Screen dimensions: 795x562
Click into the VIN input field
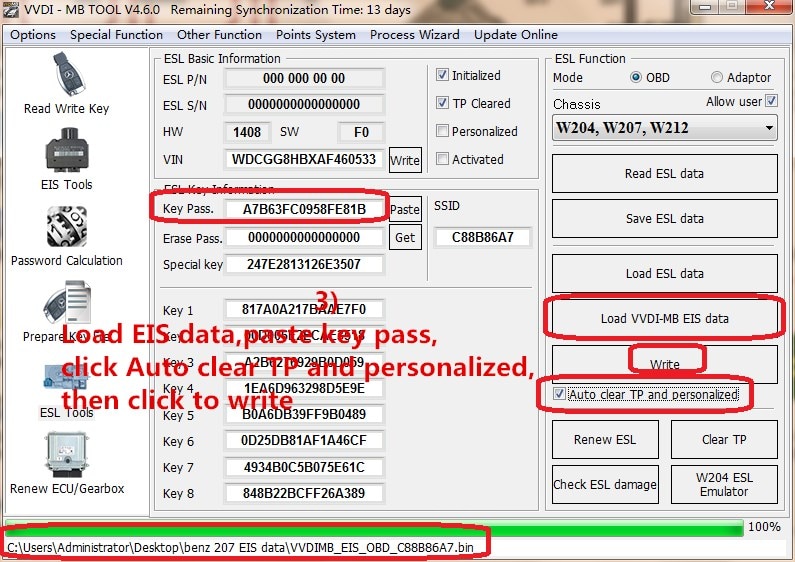pos(304,159)
